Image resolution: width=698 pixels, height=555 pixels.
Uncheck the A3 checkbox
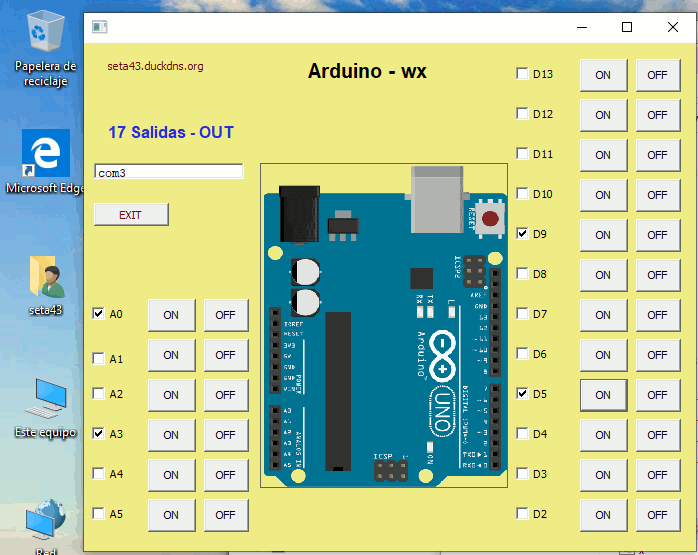(98, 434)
